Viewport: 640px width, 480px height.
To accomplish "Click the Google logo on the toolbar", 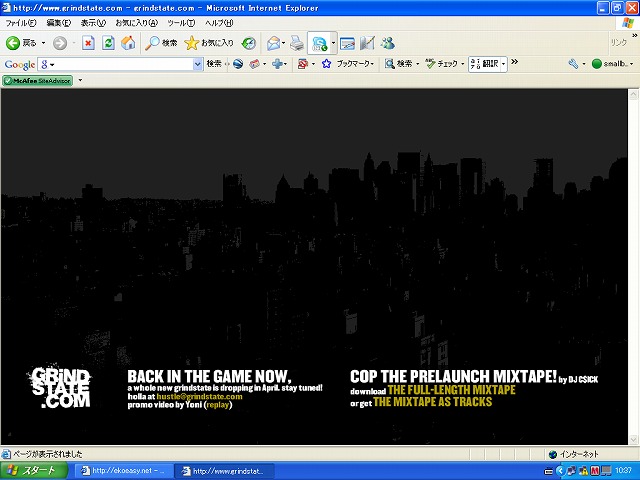I will tap(20, 64).
